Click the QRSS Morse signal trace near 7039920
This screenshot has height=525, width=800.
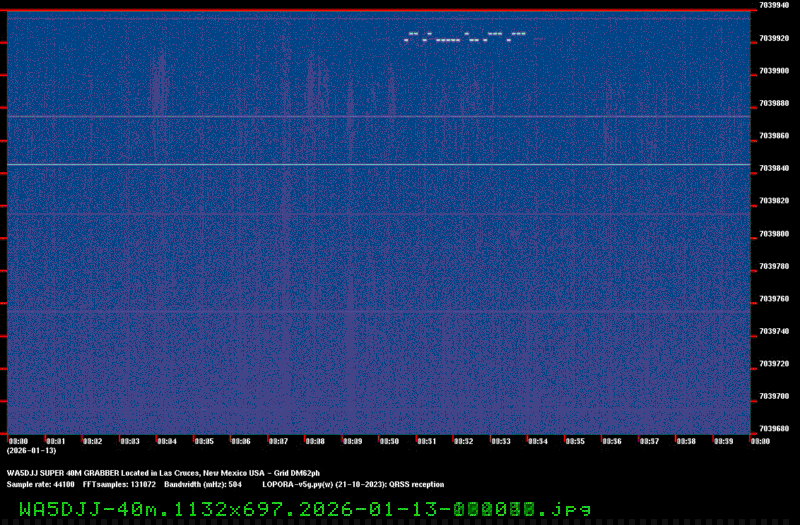tap(465, 38)
